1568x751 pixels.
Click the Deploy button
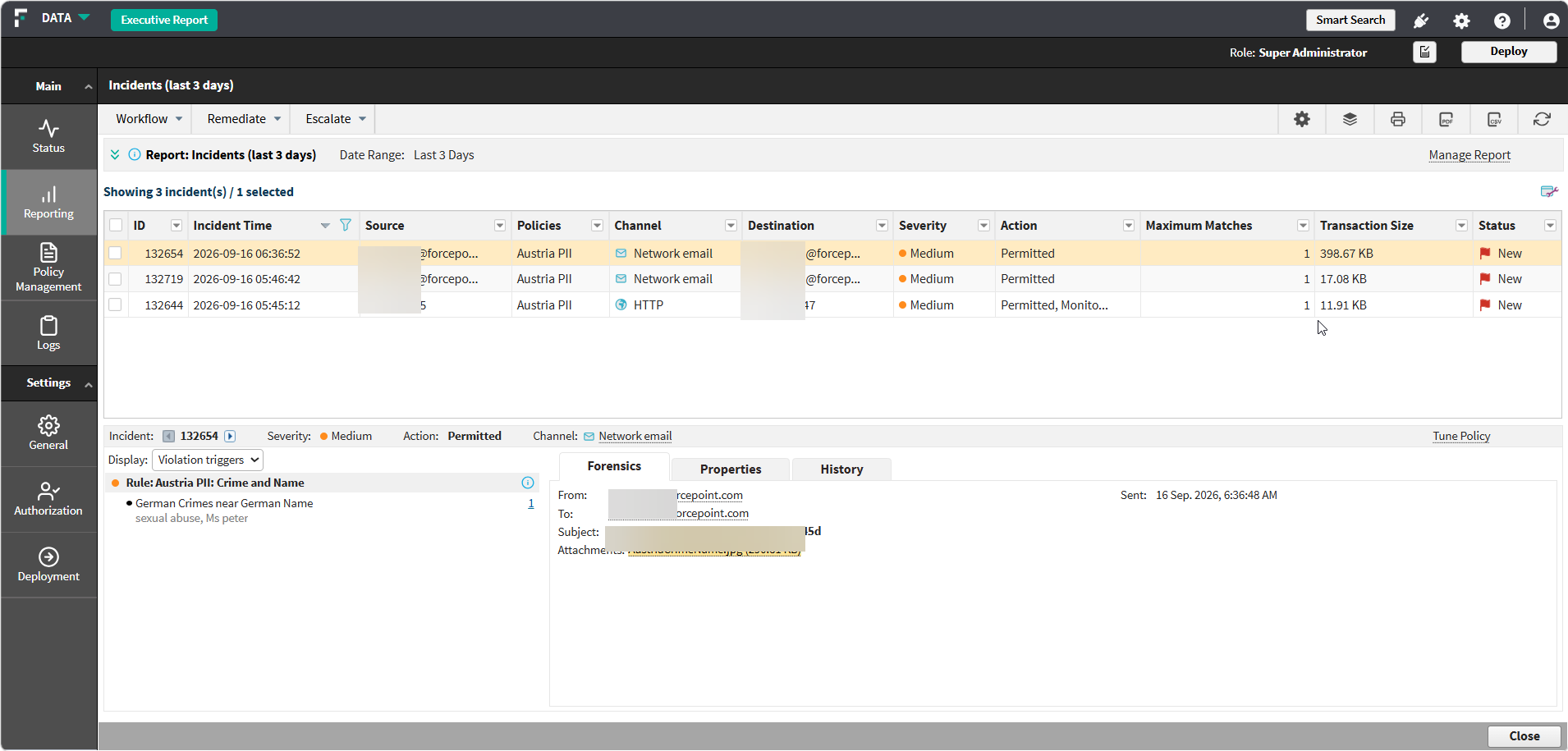coord(1509,51)
